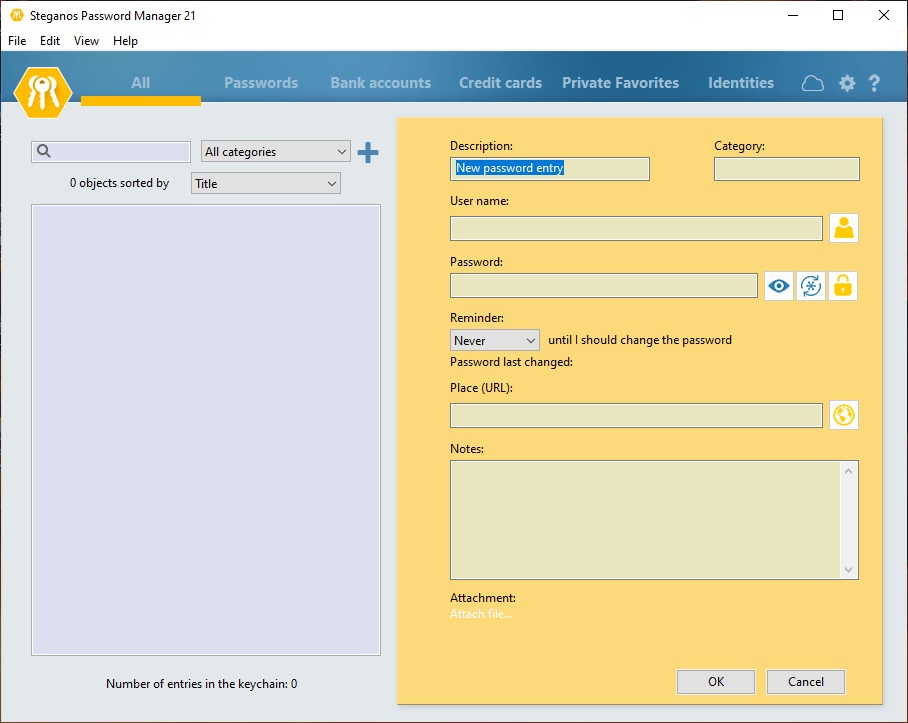Select the Identities tab

click(740, 83)
